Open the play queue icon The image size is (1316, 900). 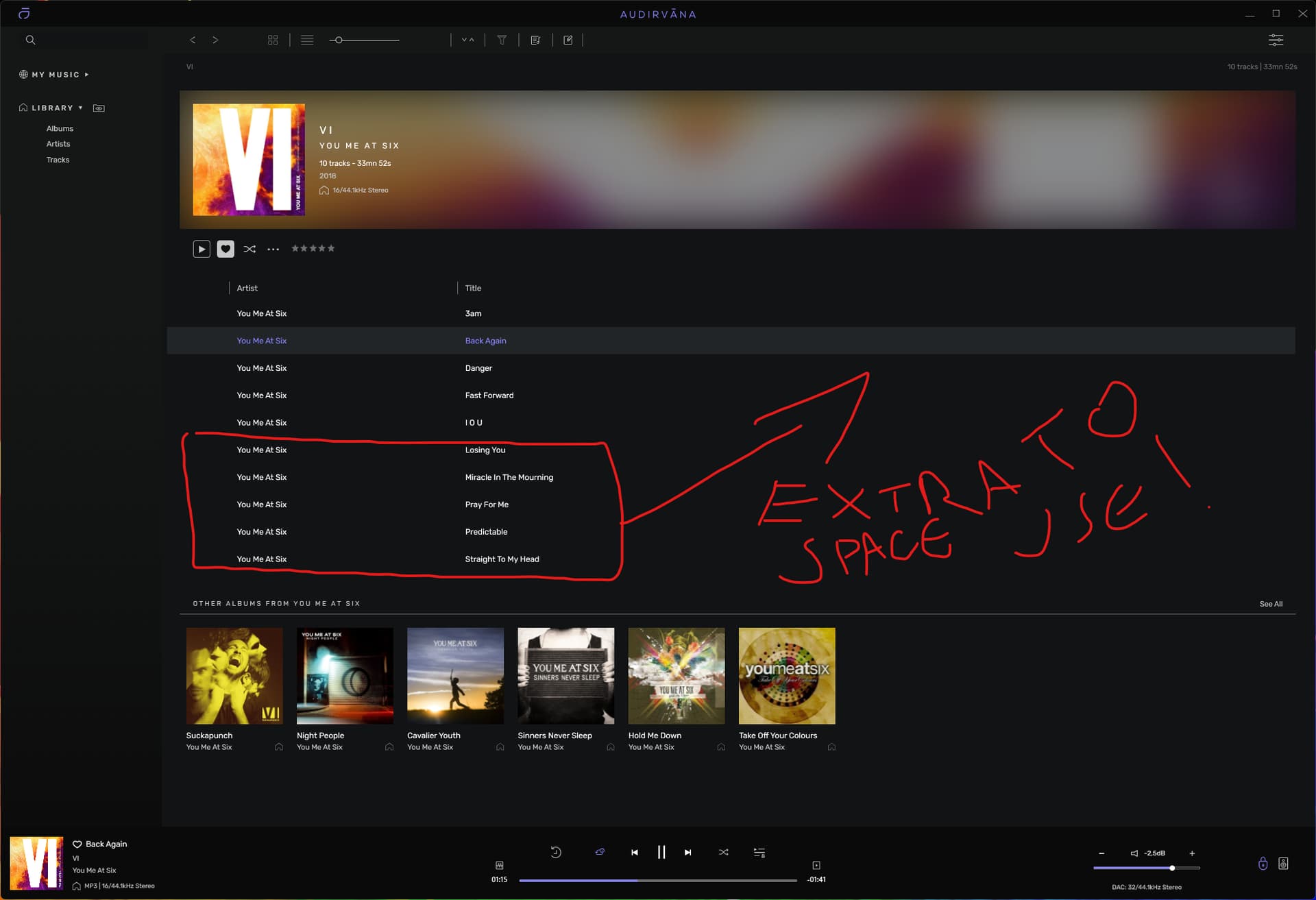pyautogui.click(x=759, y=853)
